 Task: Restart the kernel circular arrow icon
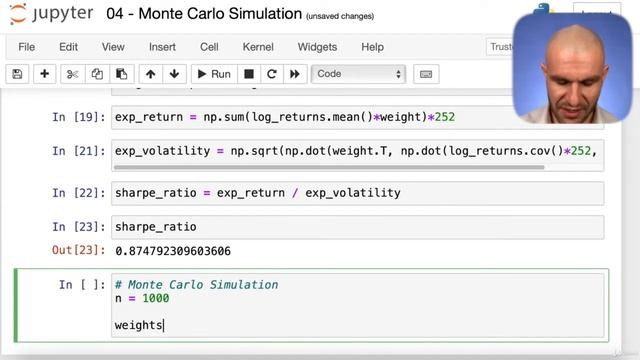[x=272, y=74]
